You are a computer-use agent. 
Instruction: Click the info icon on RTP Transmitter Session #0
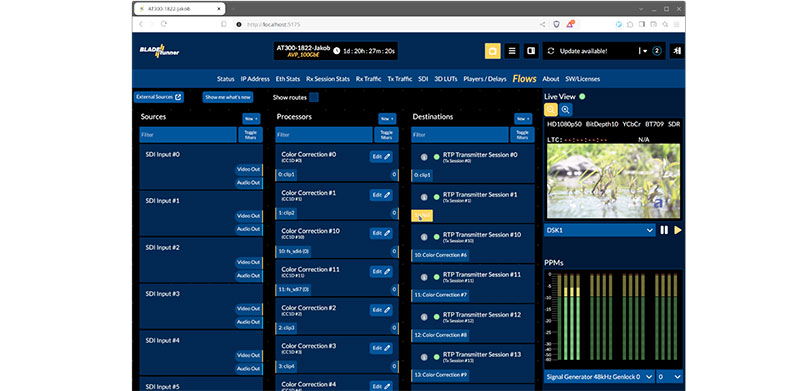pyautogui.click(x=424, y=157)
